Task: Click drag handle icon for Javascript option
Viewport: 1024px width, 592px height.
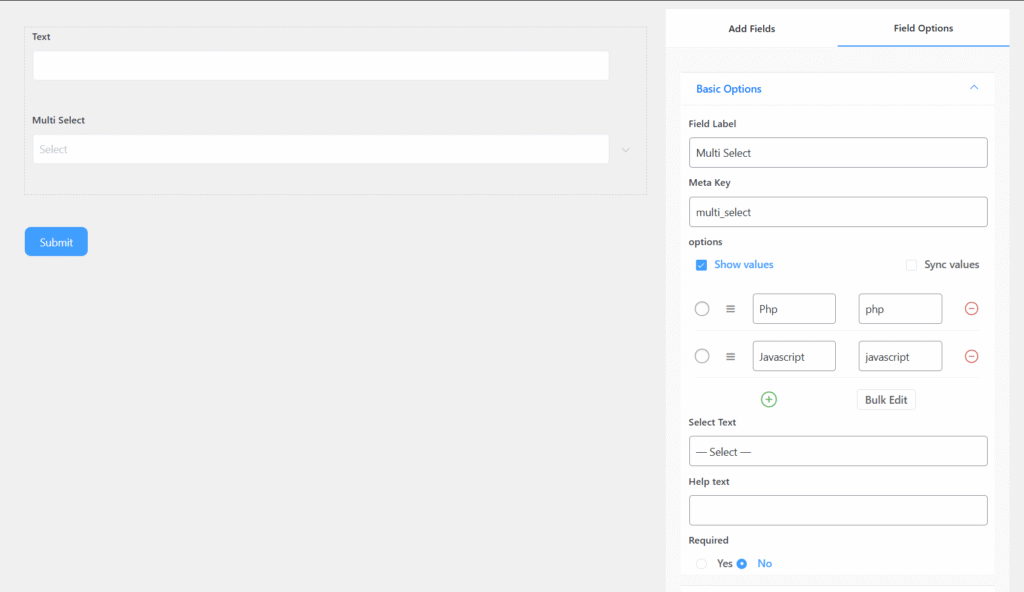Action: [x=730, y=356]
